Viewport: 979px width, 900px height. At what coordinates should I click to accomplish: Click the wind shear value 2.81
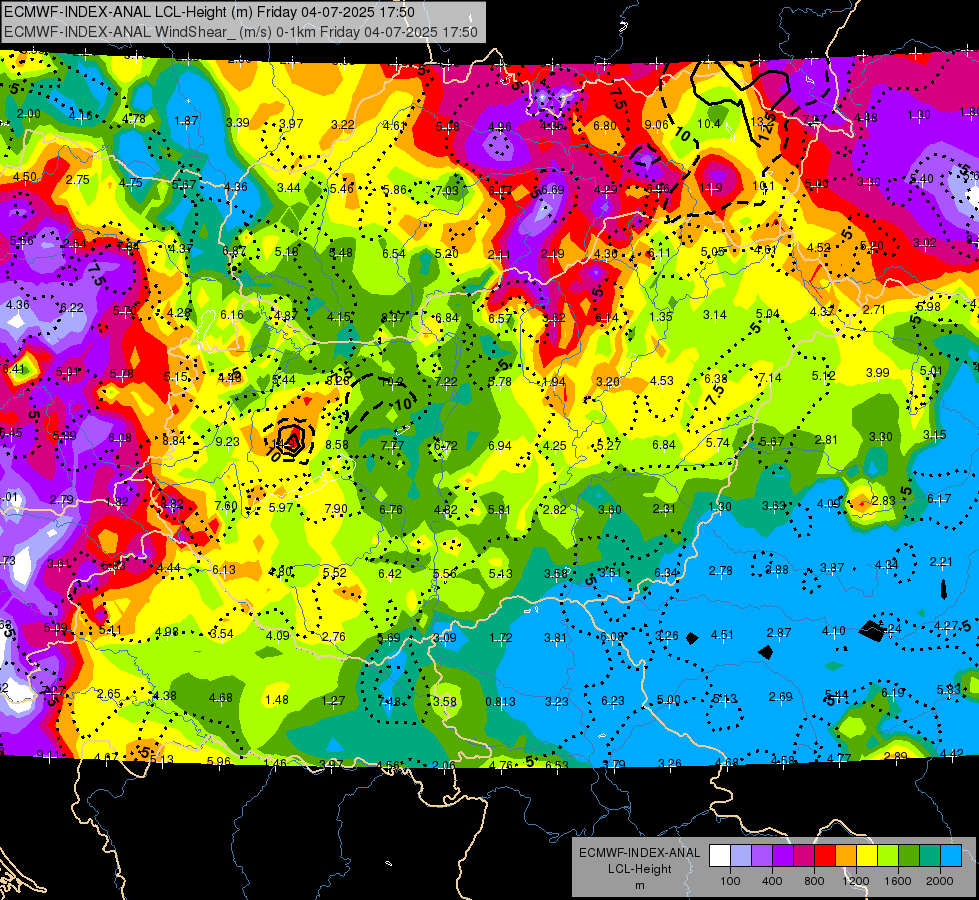coord(825,439)
